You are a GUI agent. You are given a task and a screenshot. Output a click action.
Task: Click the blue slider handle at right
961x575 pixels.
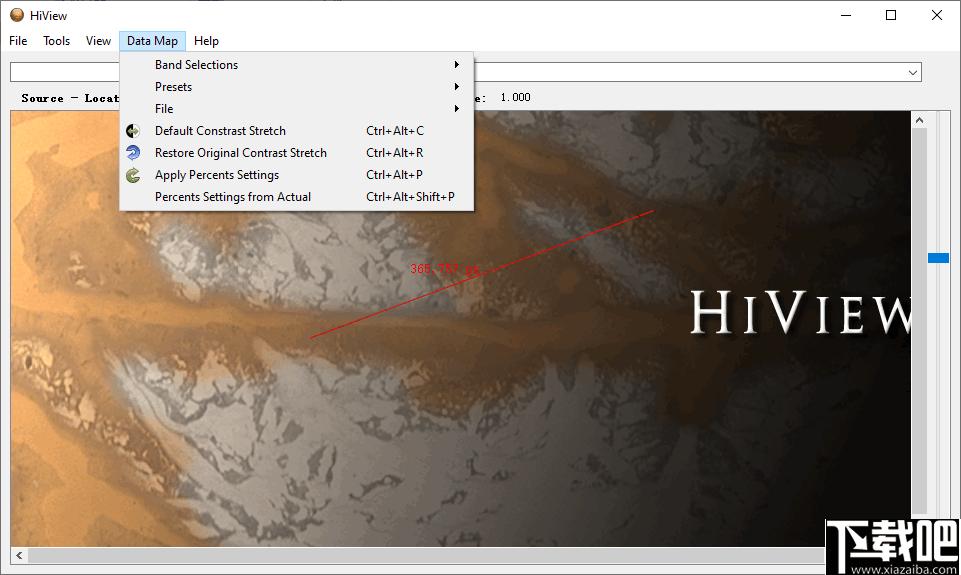[938, 258]
